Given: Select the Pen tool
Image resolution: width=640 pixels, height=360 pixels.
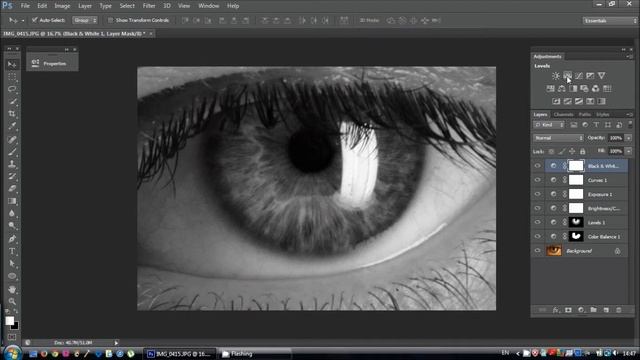Looking at the screenshot, I should click(x=12, y=239).
